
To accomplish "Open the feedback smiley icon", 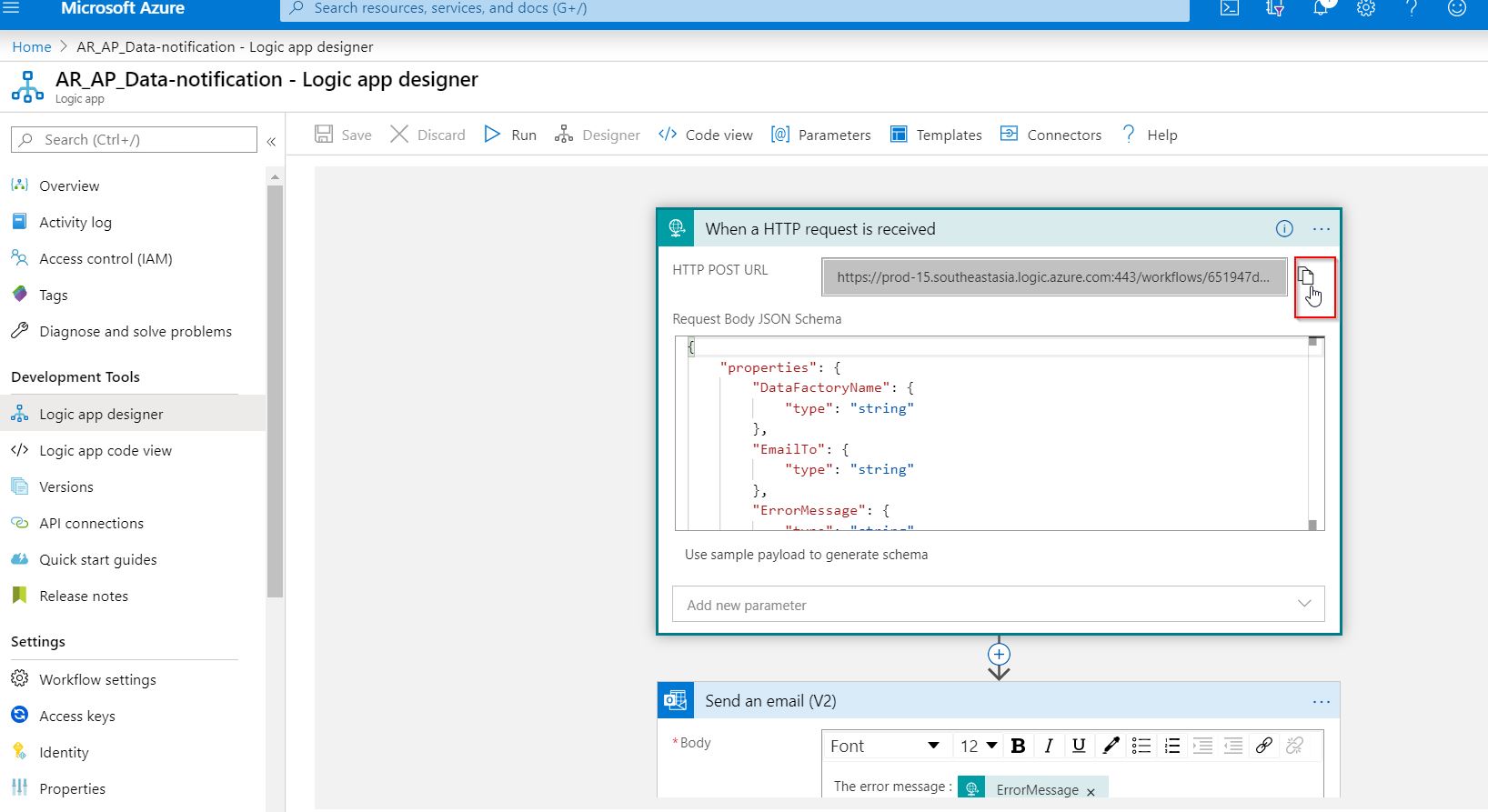I will [1457, 8].
